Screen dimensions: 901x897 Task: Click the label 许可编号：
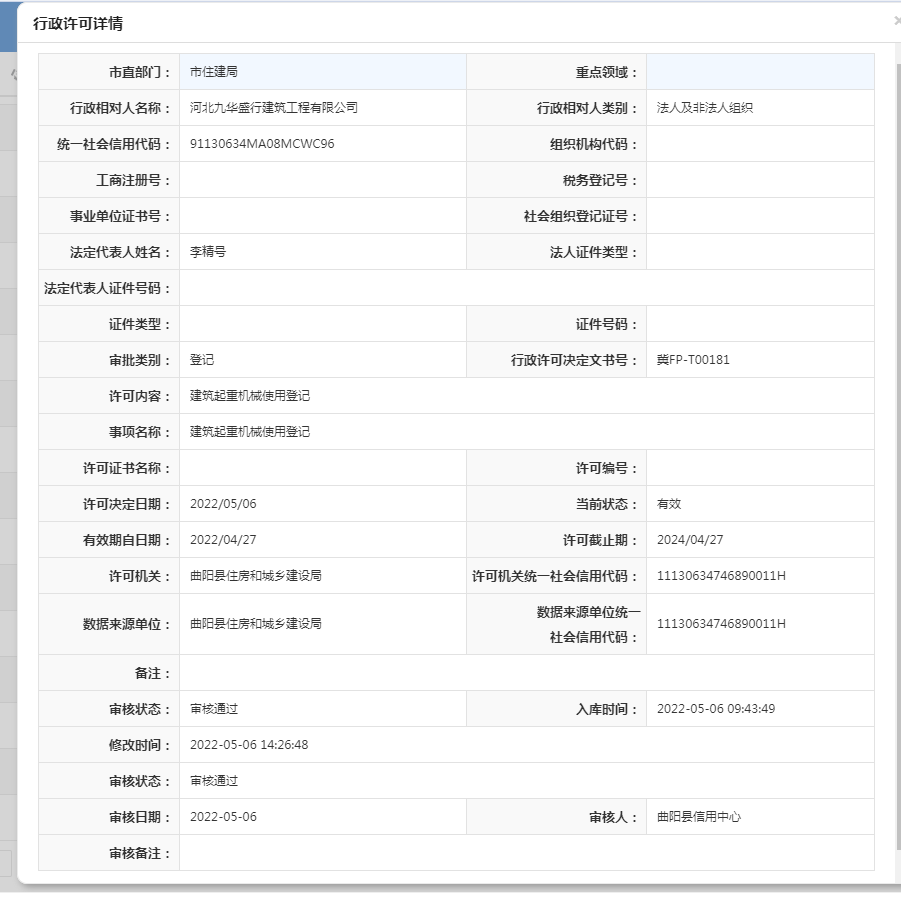[x=607, y=468]
